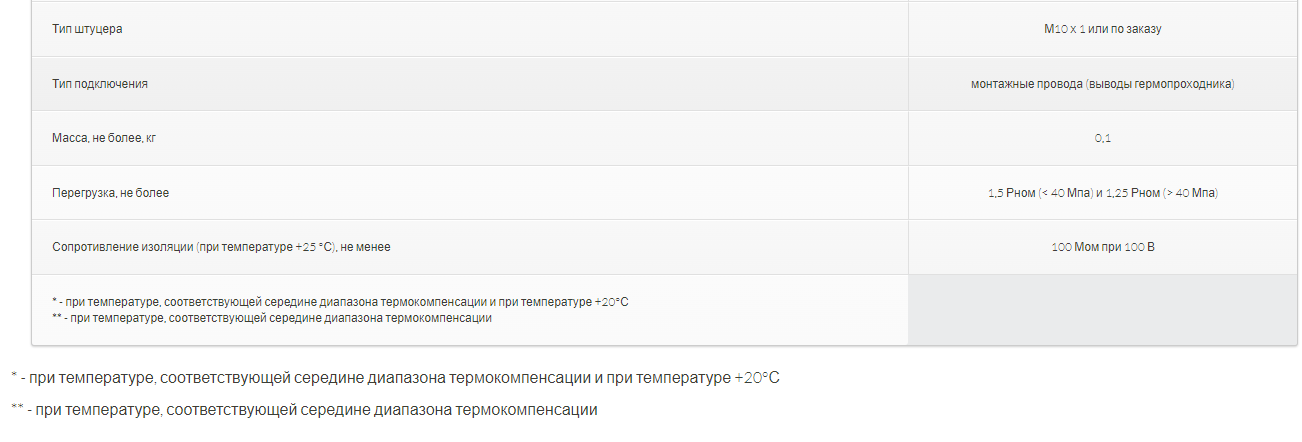
Task: Click the "Тип штуцера" row label
Action: click(x=87, y=29)
